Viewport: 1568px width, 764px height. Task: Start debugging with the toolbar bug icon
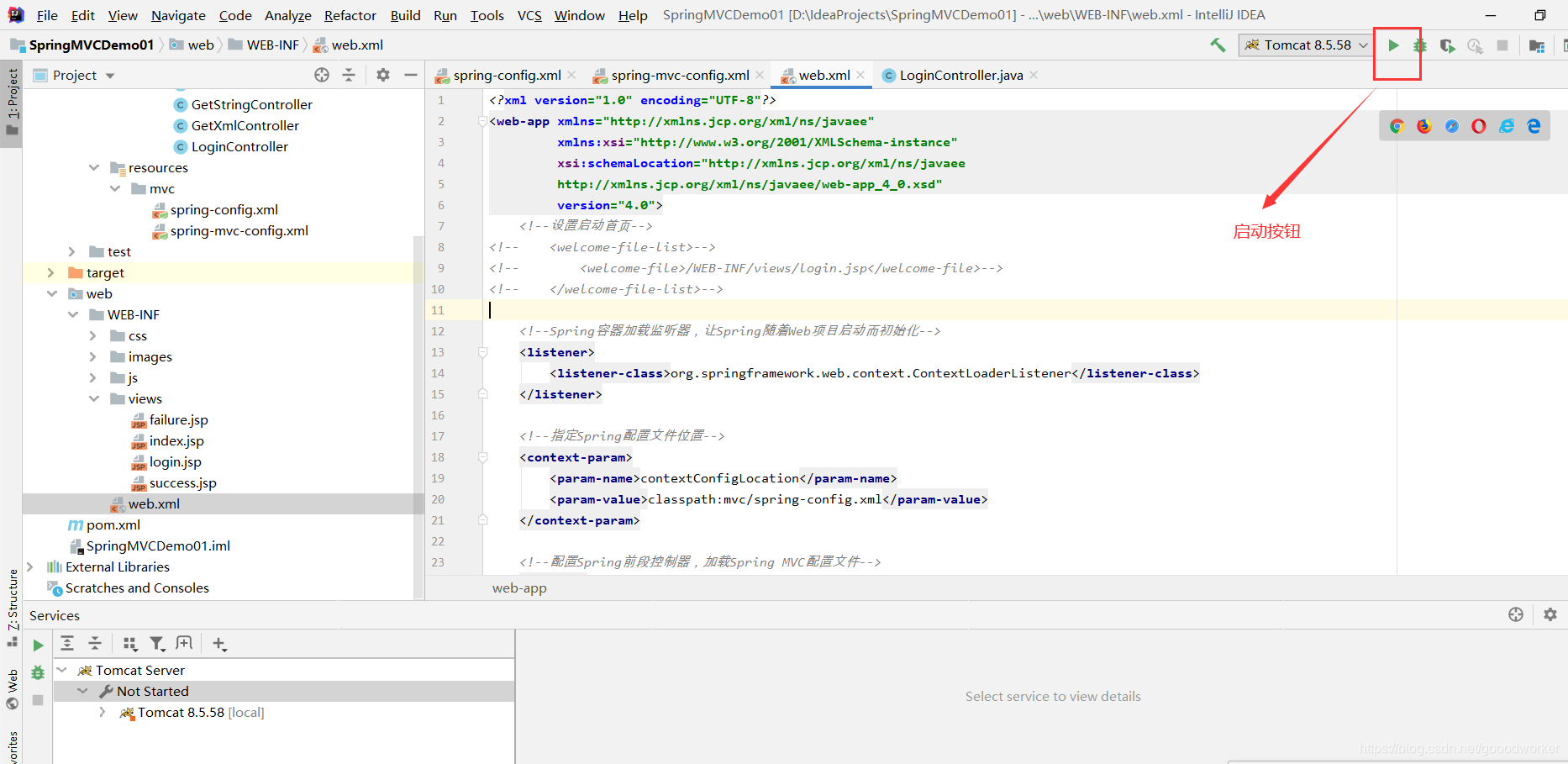1420,45
